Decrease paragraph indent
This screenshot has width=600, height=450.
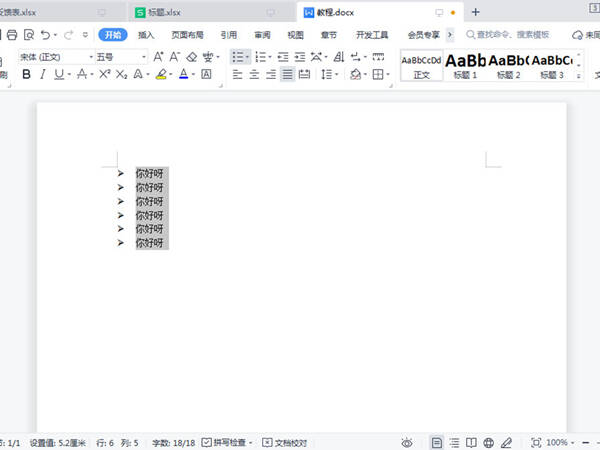[x=283, y=57]
